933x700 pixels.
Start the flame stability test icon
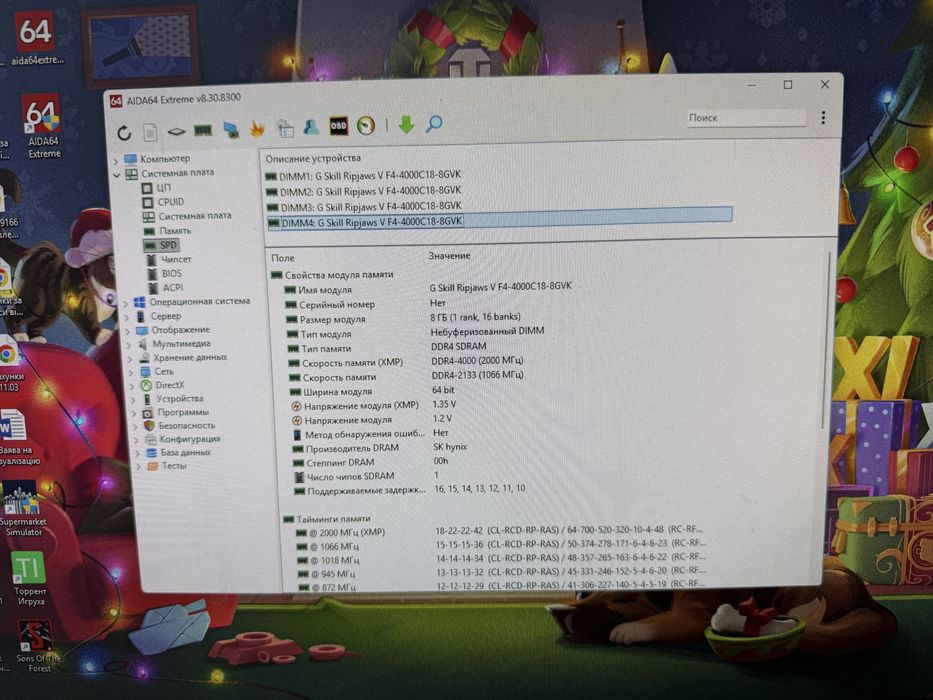click(x=257, y=129)
